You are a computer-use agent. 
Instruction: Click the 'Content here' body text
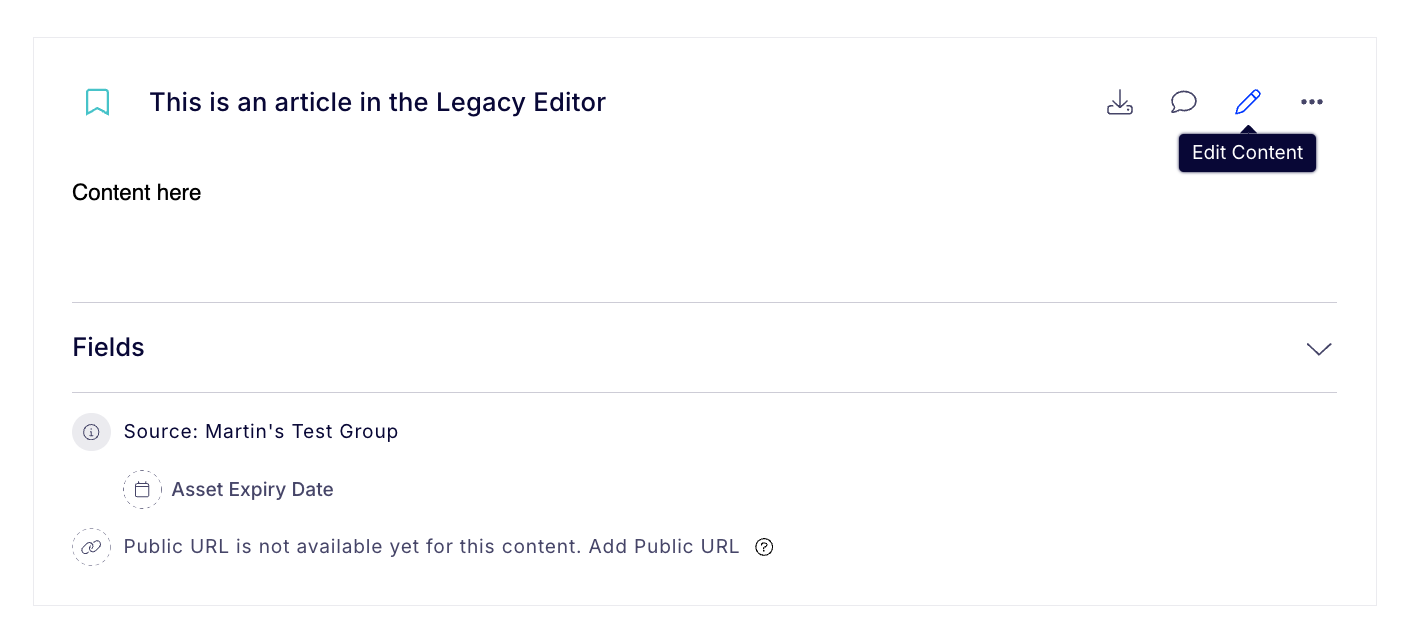pos(136,193)
